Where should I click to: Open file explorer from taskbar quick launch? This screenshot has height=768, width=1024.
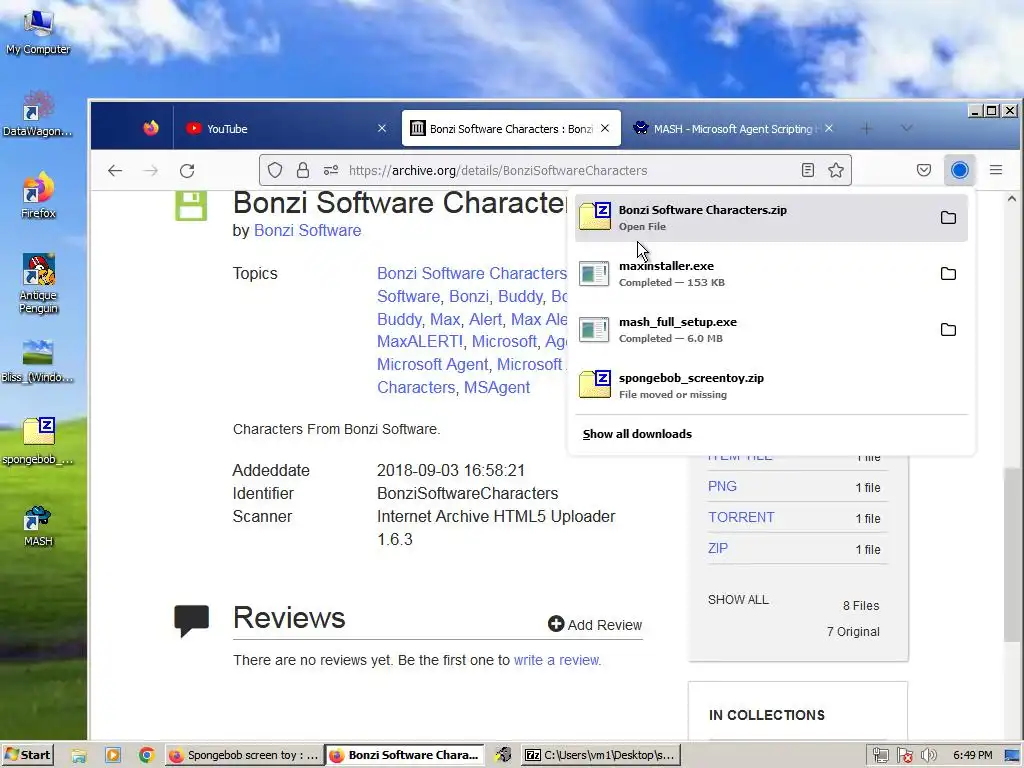(x=78, y=756)
